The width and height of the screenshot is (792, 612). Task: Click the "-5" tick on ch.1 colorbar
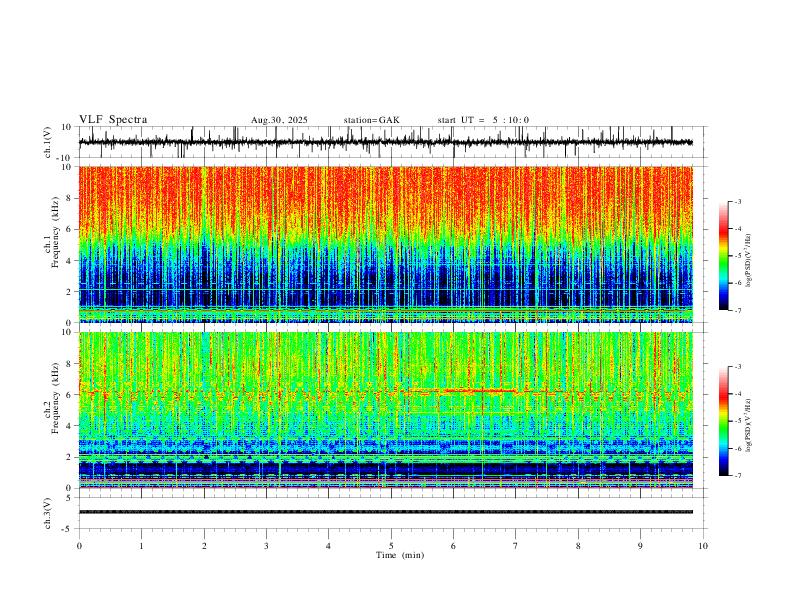(x=737, y=256)
